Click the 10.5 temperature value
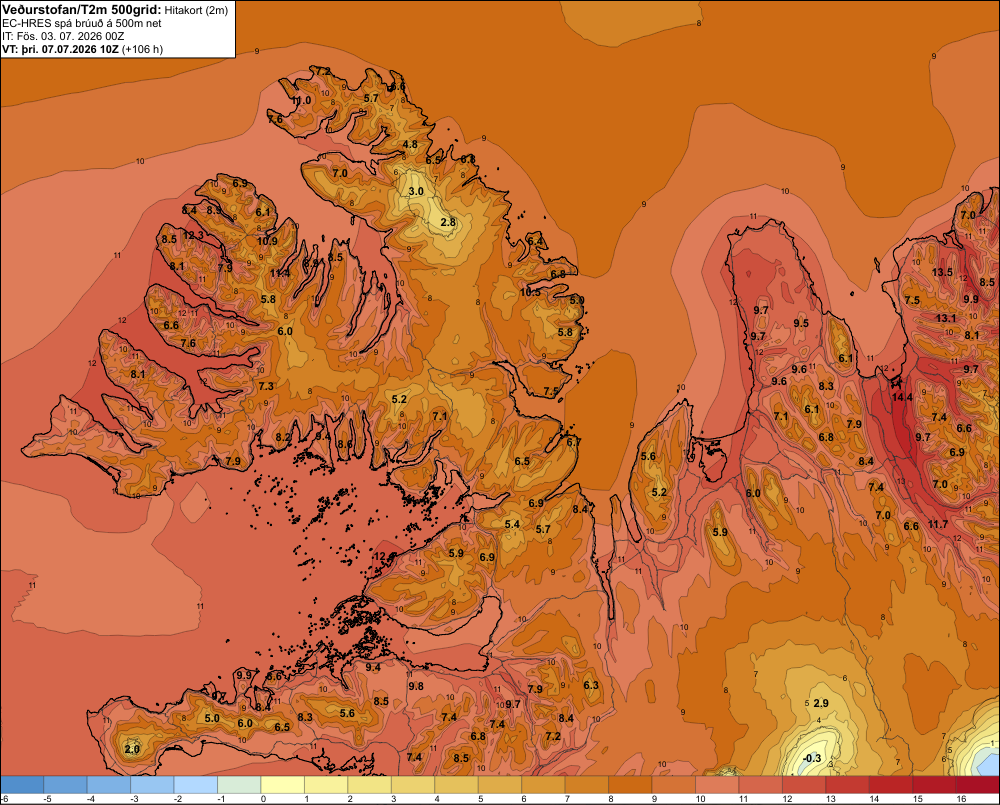Screen dimensions: 1000x805 [531, 292]
